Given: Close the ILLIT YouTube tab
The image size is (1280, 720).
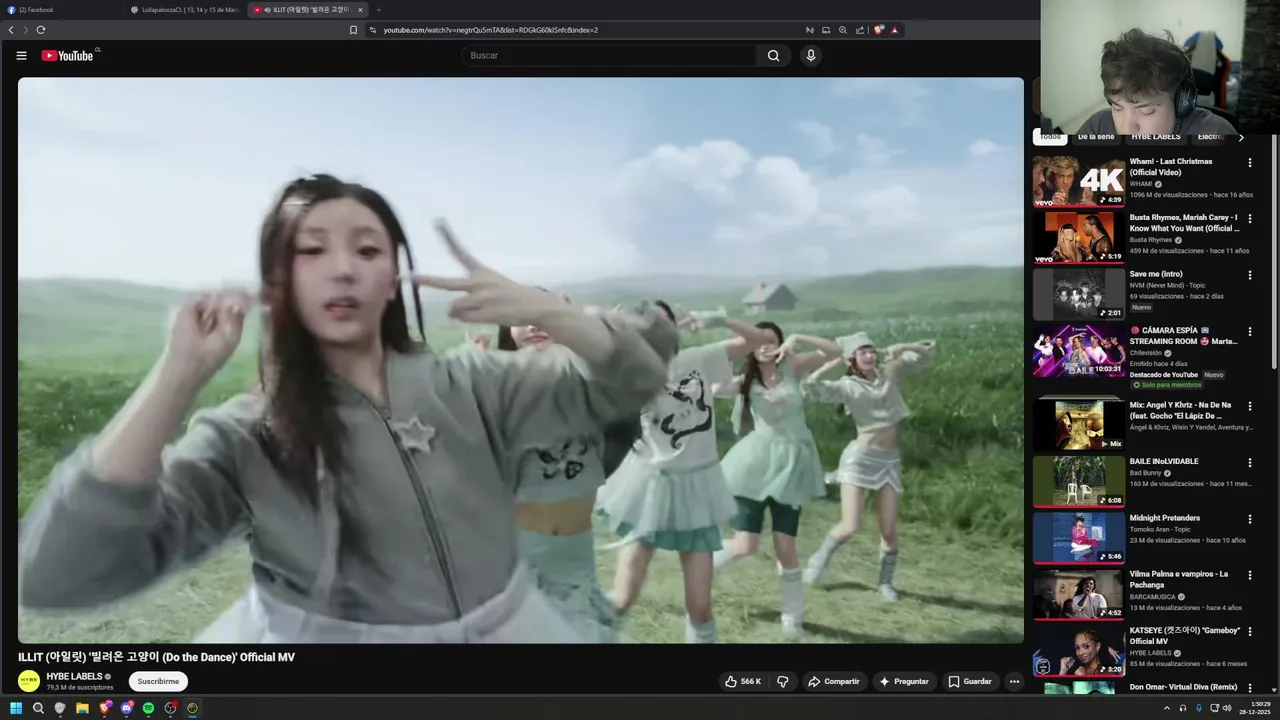Looking at the screenshot, I should tap(360, 10).
